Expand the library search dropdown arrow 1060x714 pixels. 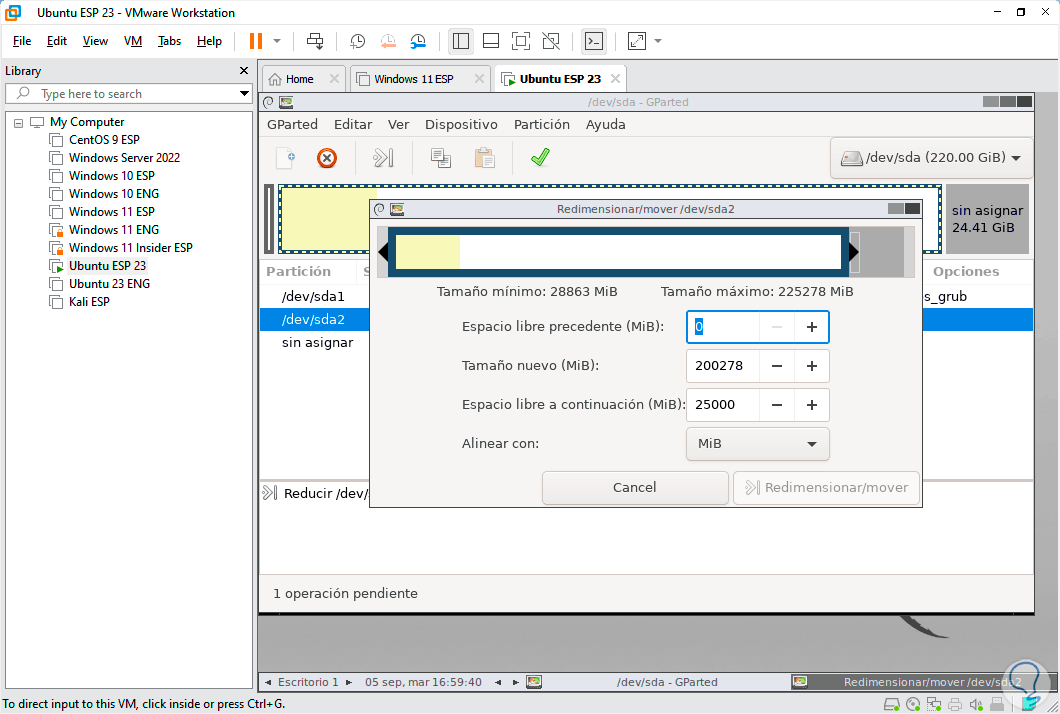pyautogui.click(x=244, y=93)
